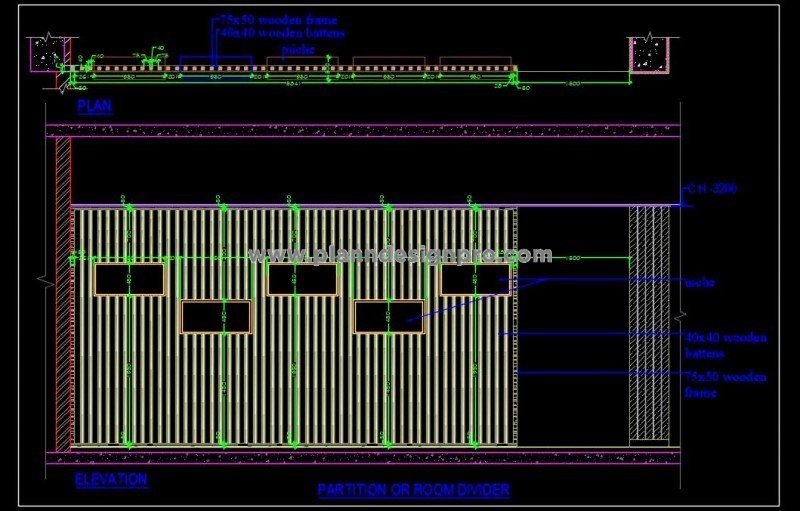Click the right column section in plan
Image resolution: width=800 pixels, height=511 pixels.
pos(649,55)
